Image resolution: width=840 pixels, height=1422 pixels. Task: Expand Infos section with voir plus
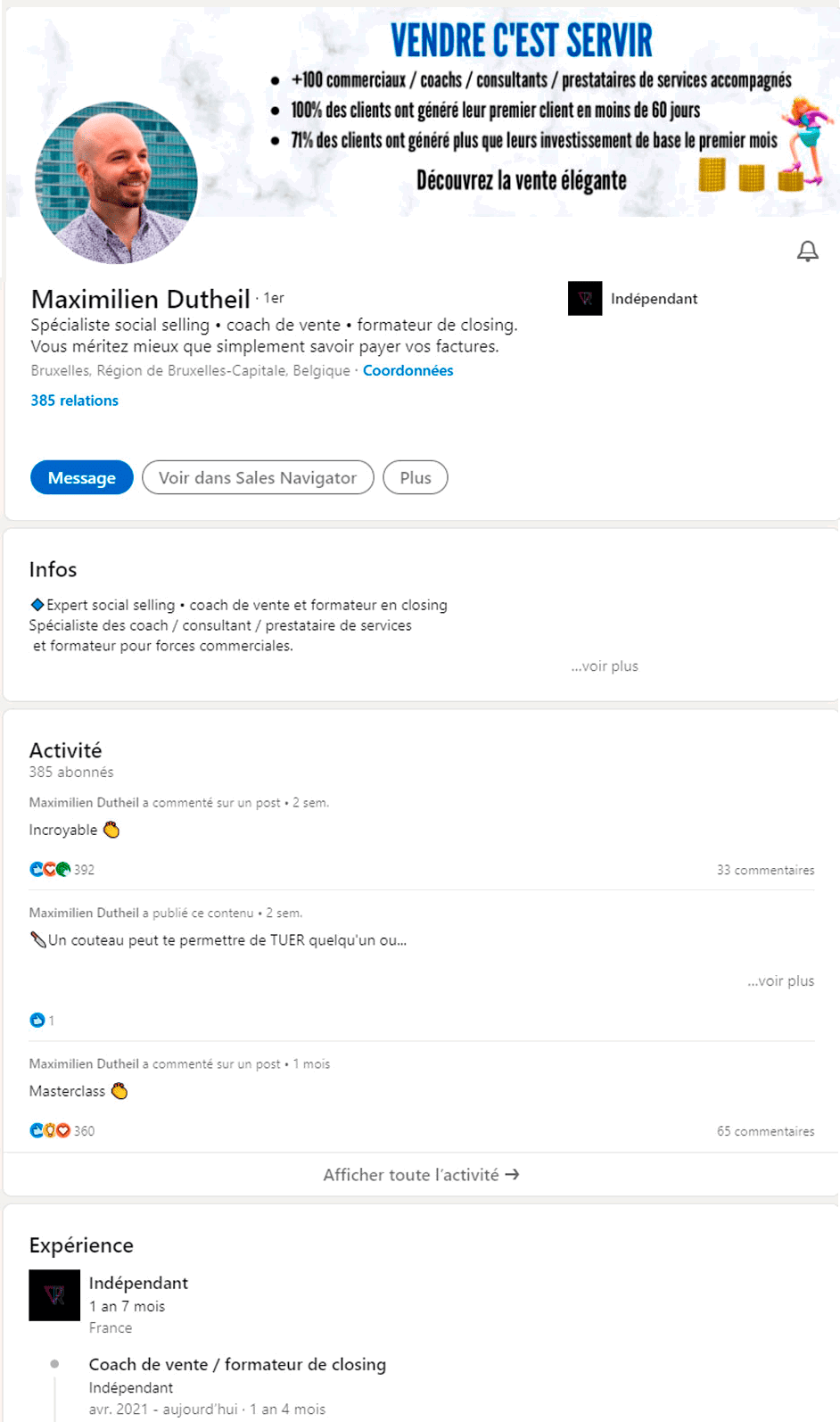point(605,666)
